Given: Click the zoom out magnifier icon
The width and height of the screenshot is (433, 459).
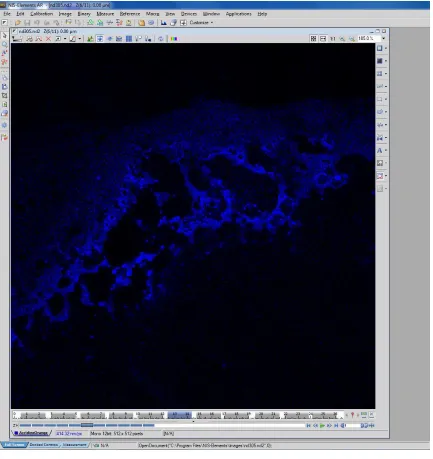Looking at the screenshot, I should (x=352, y=39).
